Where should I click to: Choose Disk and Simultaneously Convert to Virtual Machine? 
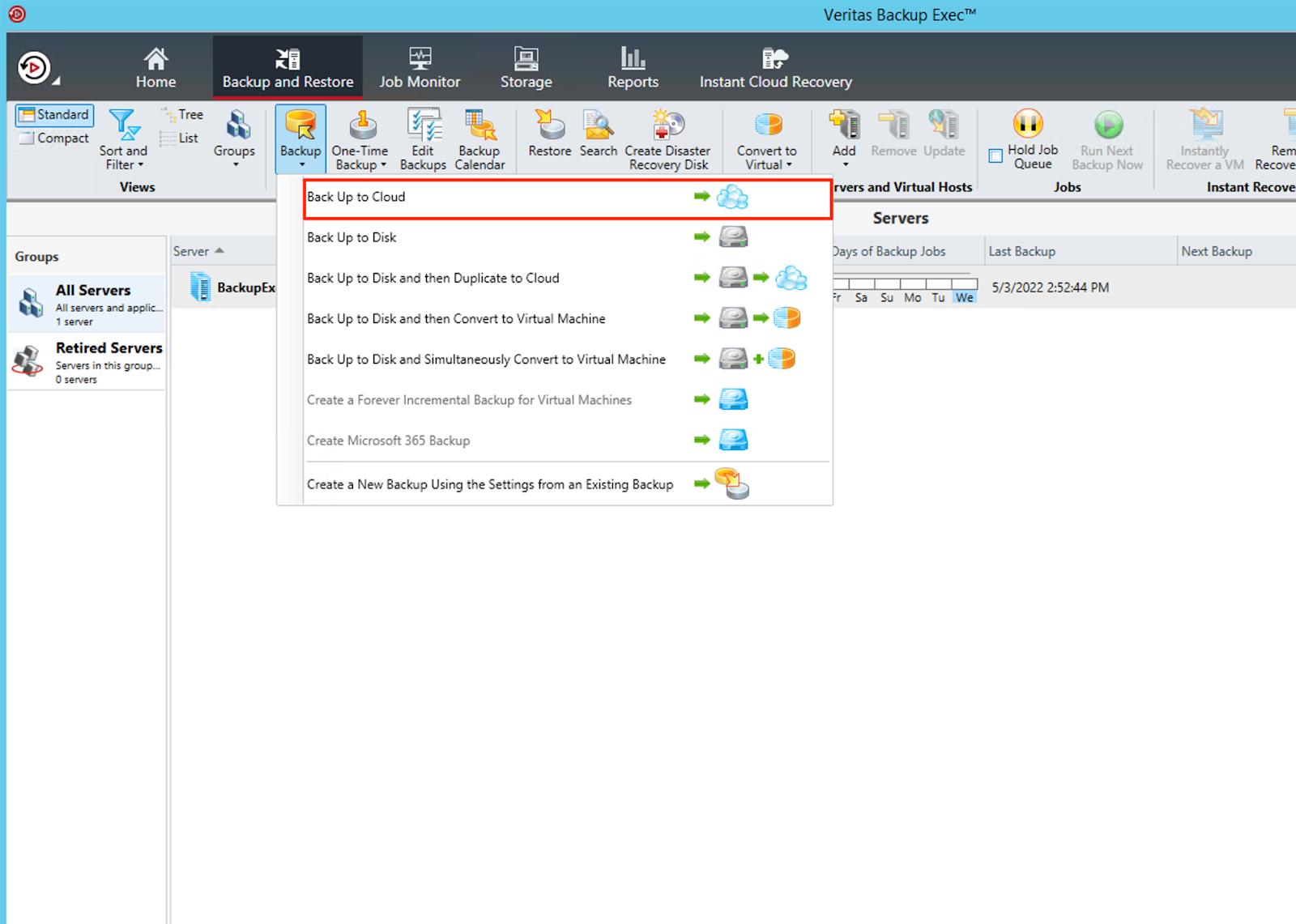[x=567, y=359]
